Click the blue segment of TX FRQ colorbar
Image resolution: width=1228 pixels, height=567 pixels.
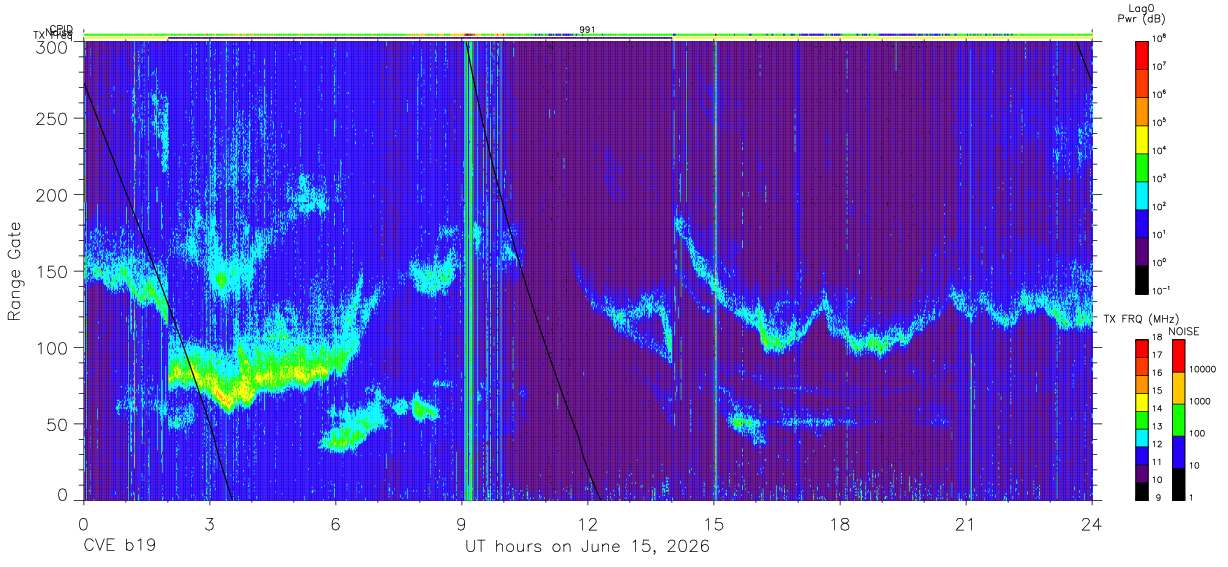1143,456
